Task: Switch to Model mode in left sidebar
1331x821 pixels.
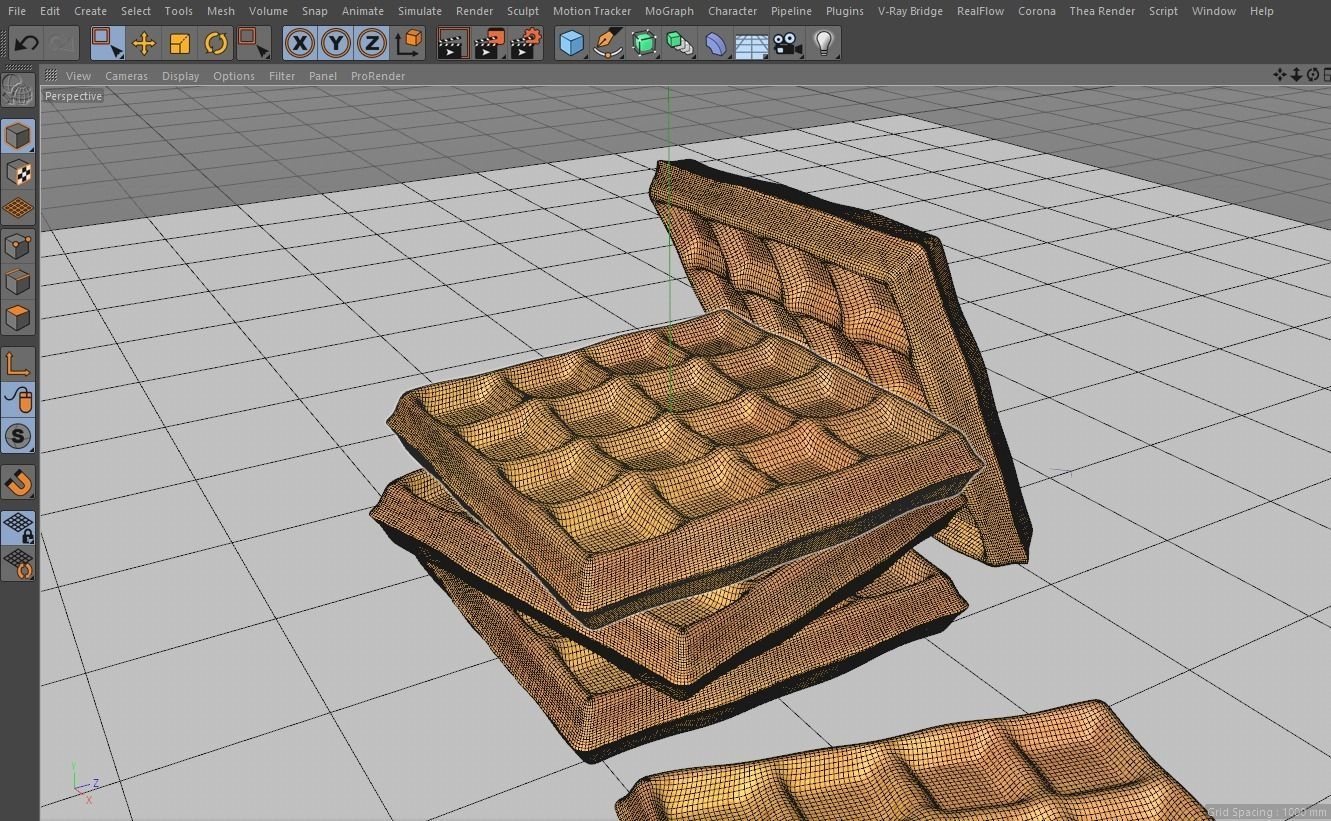Action: [x=18, y=136]
